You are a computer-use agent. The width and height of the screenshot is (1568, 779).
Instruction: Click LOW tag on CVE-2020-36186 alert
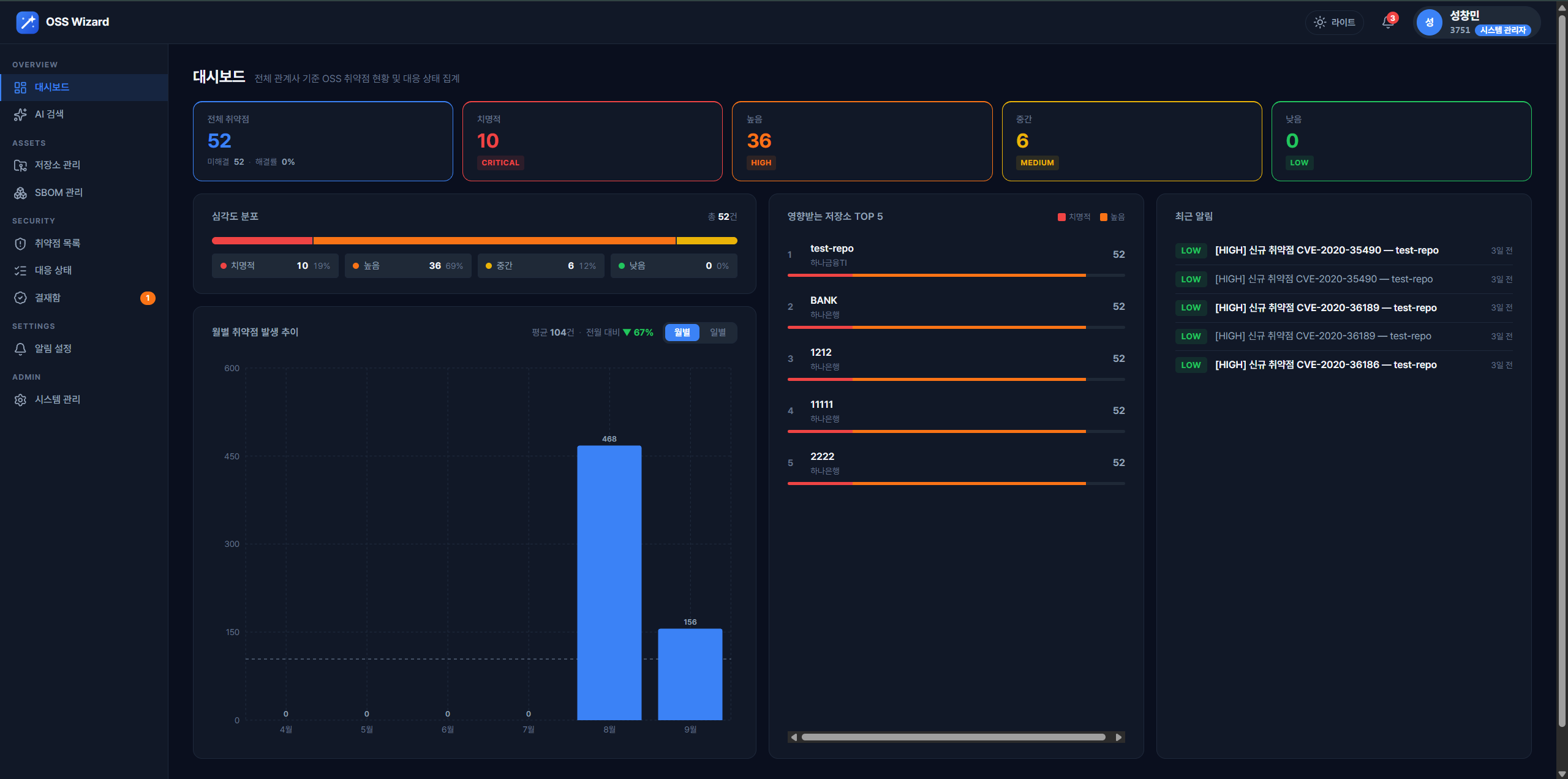(x=1191, y=365)
